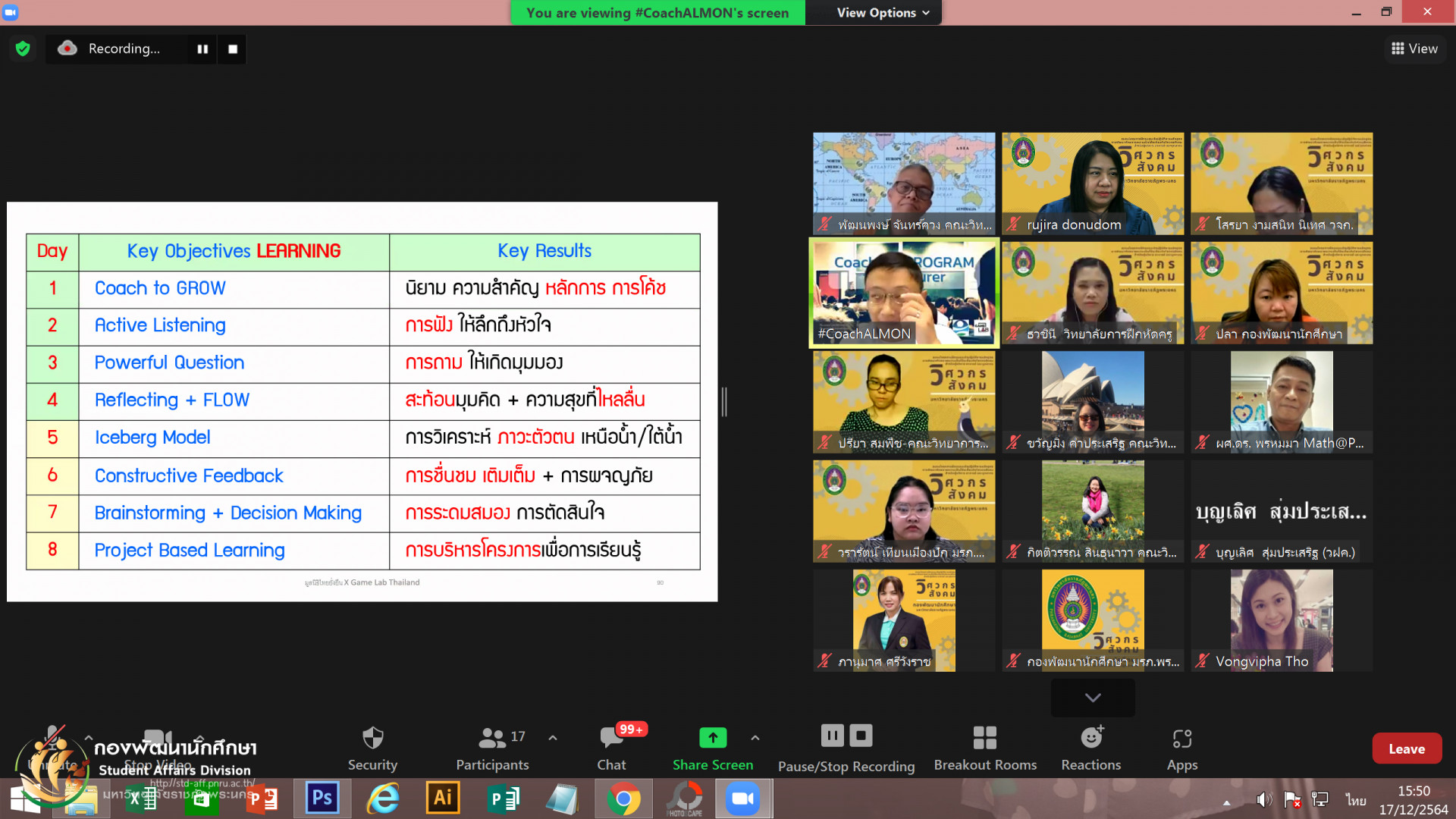The width and height of the screenshot is (1456, 819).
Task: Stop recording from the top recording bar
Action: [x=233, y=49]
